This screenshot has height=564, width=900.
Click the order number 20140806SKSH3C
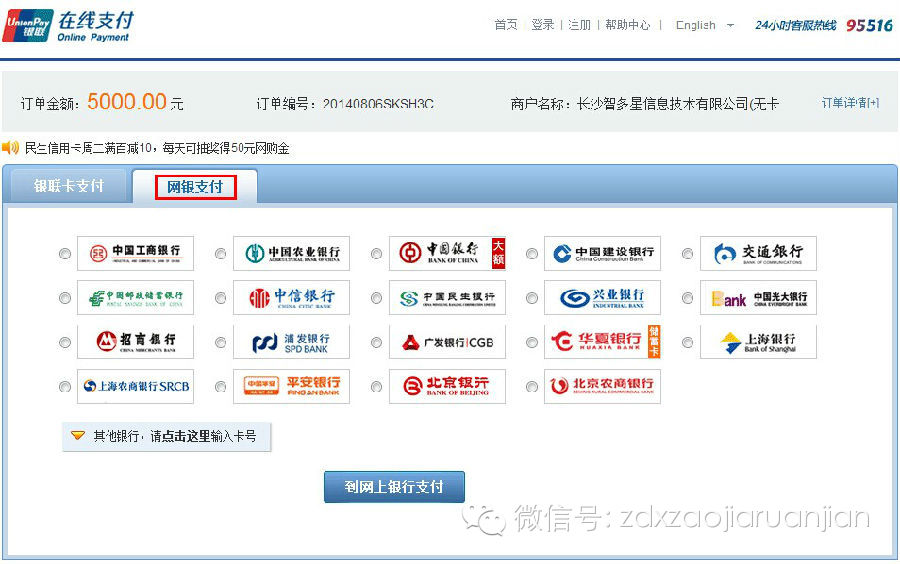click(378, 104)
